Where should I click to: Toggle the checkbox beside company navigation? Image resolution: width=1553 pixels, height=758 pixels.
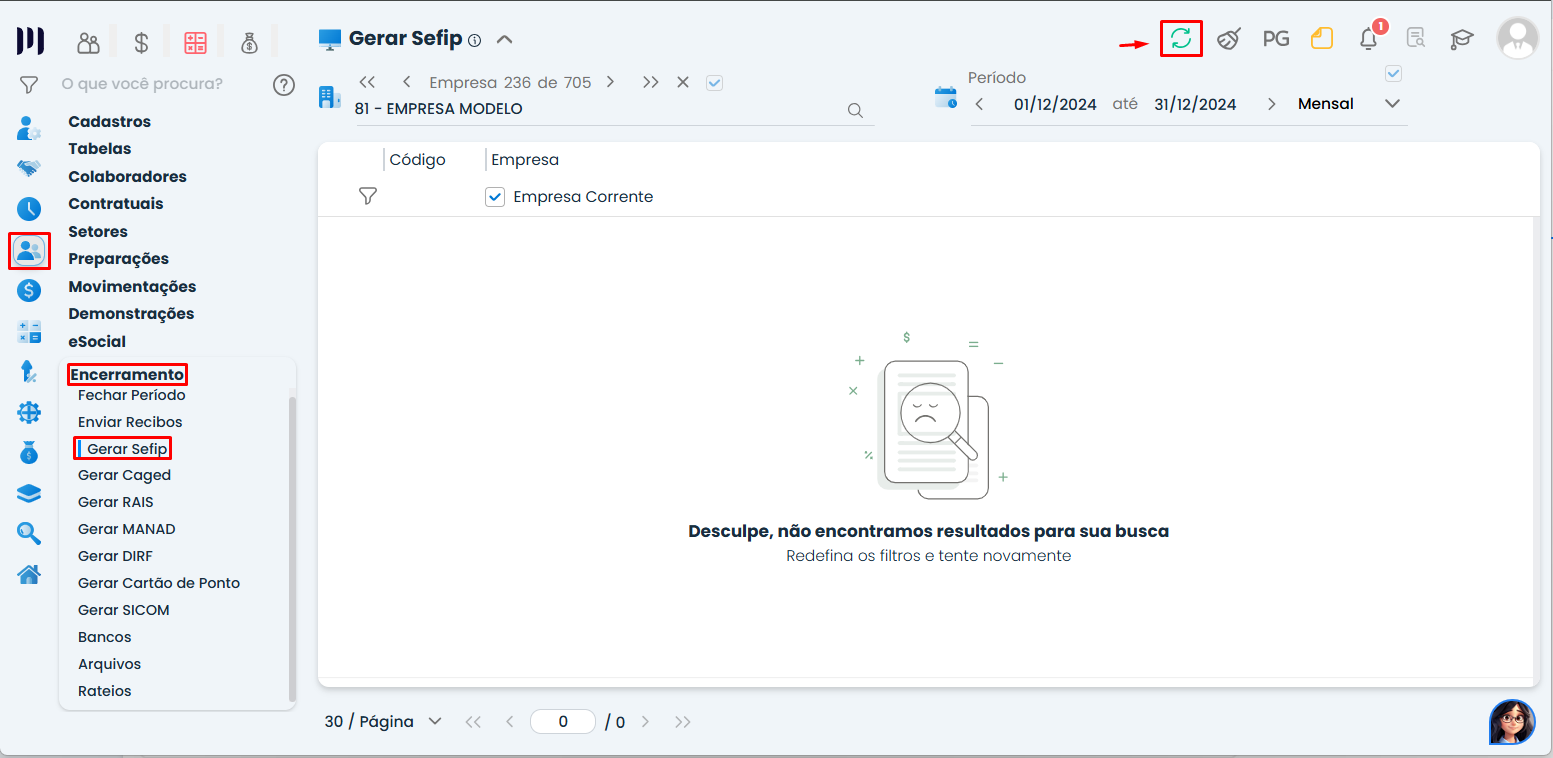pyautogui.click(x=714, y=83)
